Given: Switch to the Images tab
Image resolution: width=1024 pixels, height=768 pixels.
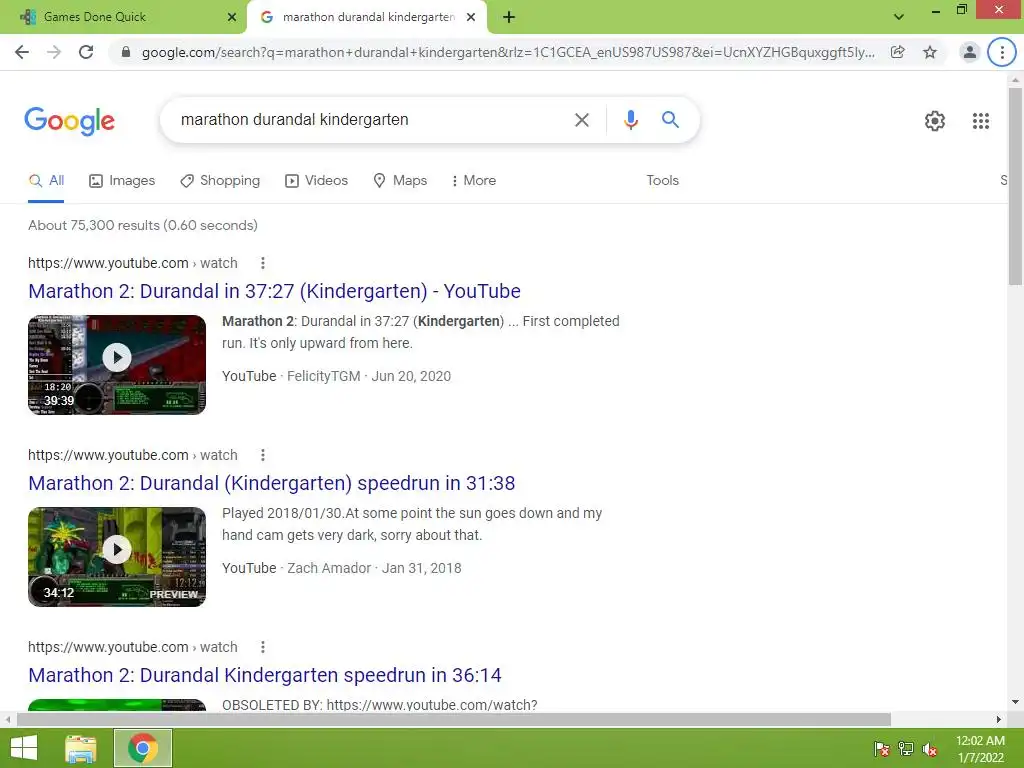Looking at the screenshot, I should pyautogui.click(x=122, y=181).
